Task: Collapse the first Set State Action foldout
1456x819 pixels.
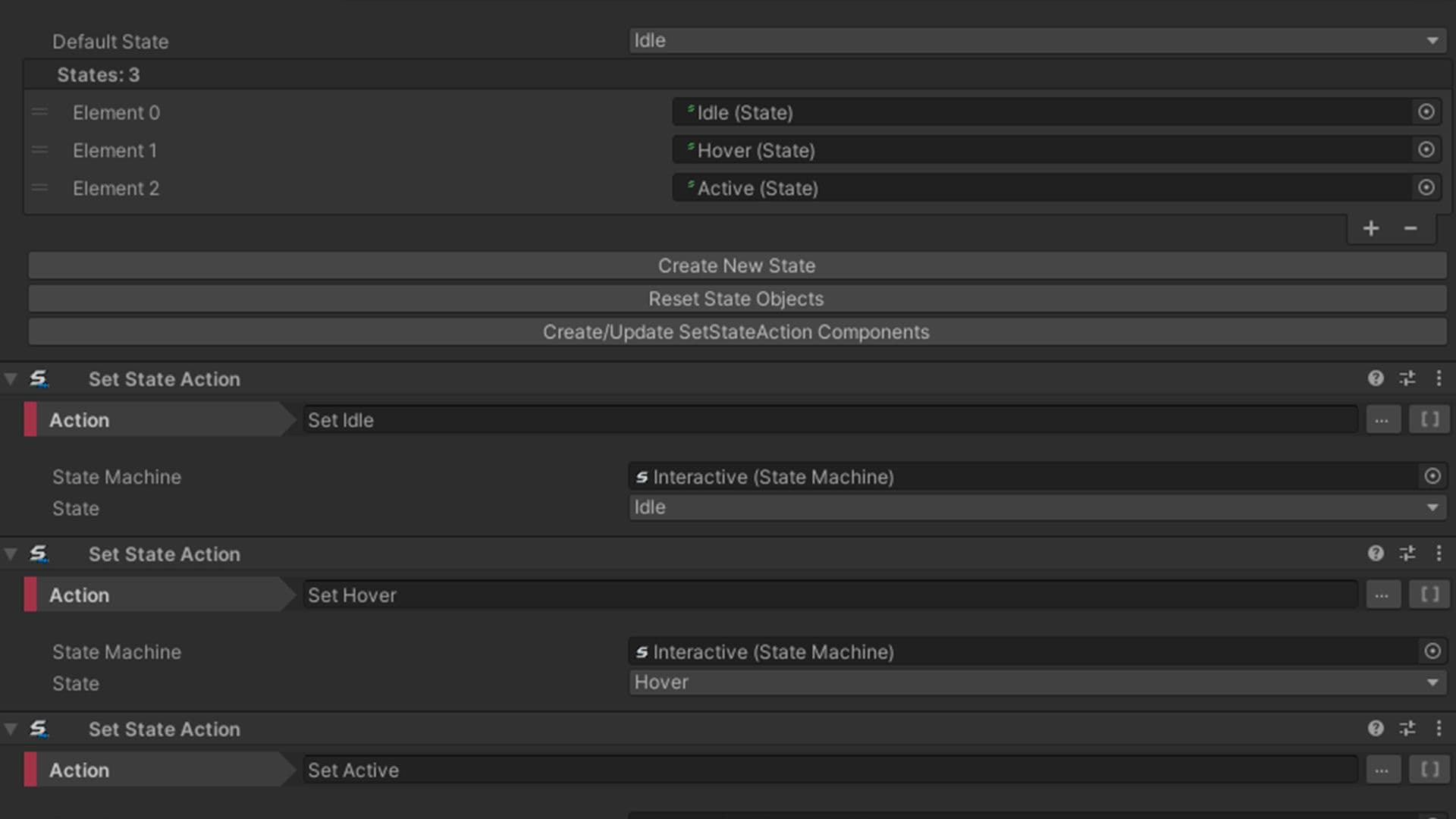Action: tap(11, 378)
